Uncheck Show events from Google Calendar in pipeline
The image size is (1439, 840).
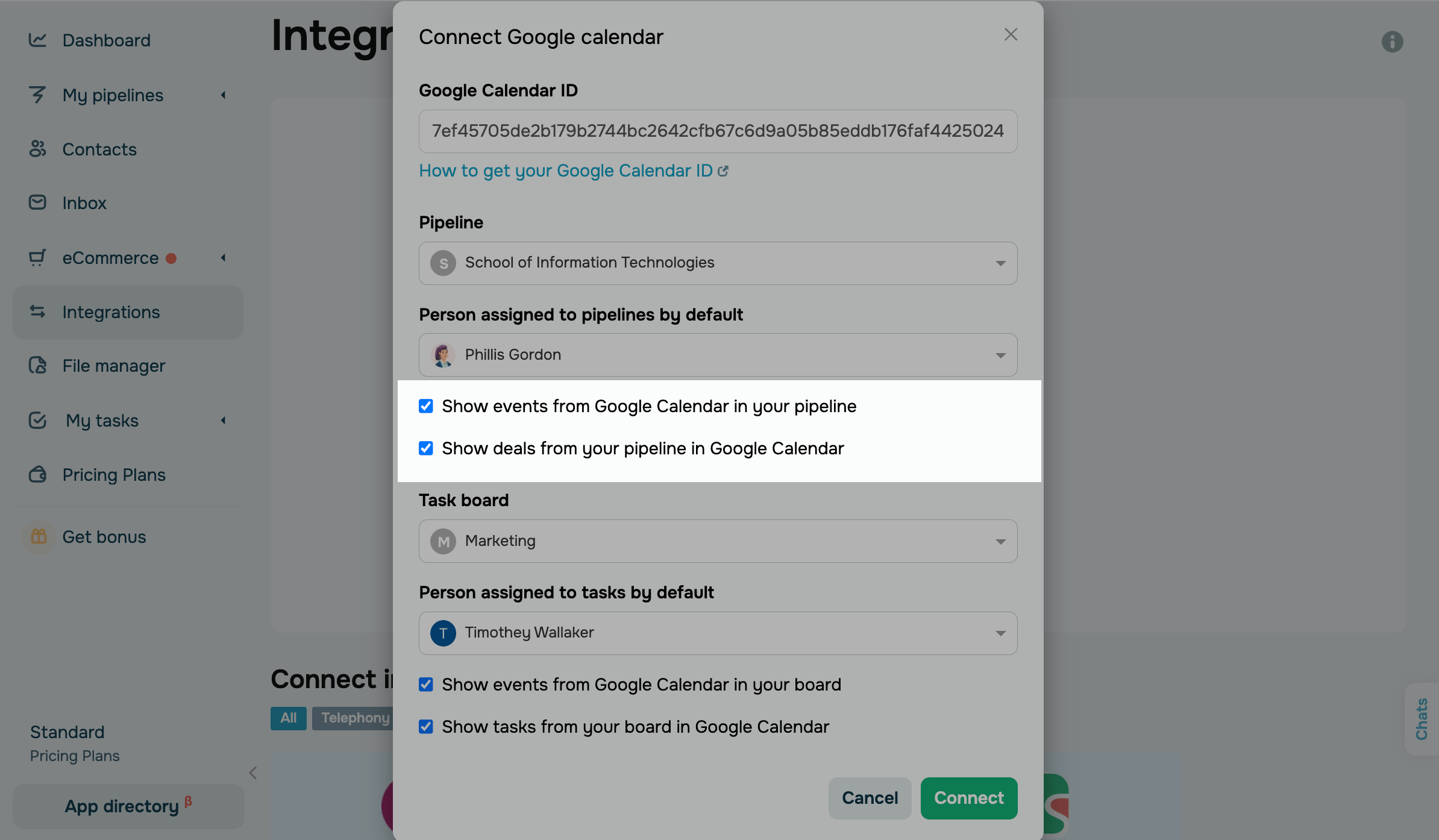coord(426,406)
